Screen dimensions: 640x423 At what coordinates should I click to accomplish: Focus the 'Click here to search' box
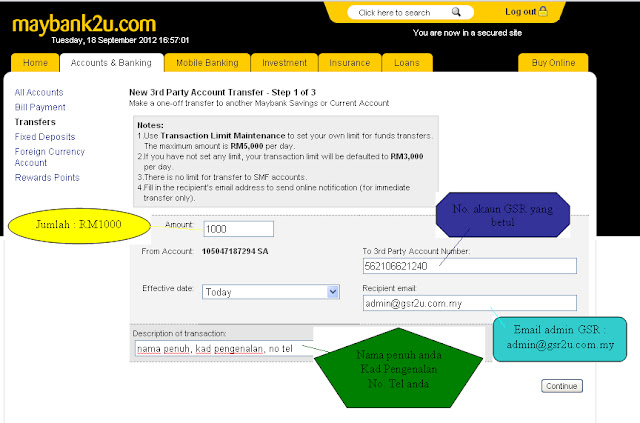pos(410,12)
